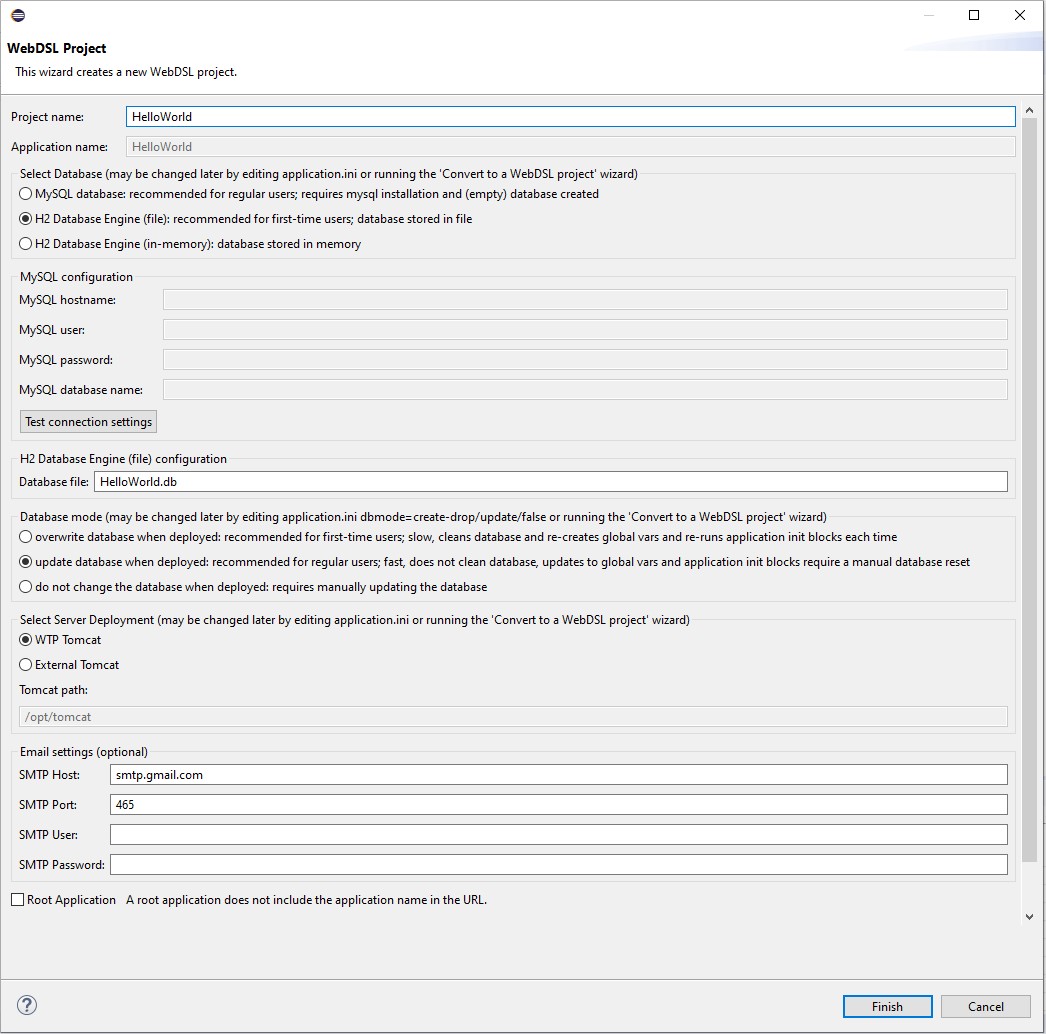Click the scrollbar down arrow
Screen dimensions: 1046x1034
pyautogui.click(x=1029, y=917)
